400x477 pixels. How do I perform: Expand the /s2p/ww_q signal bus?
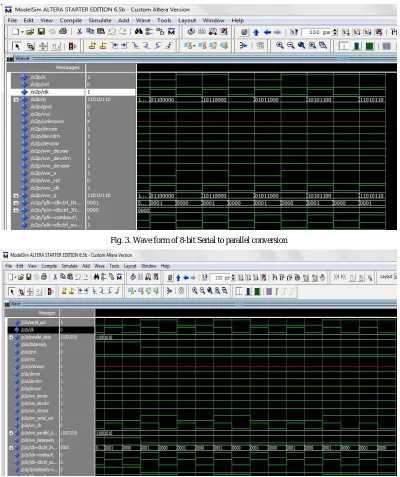16,195
